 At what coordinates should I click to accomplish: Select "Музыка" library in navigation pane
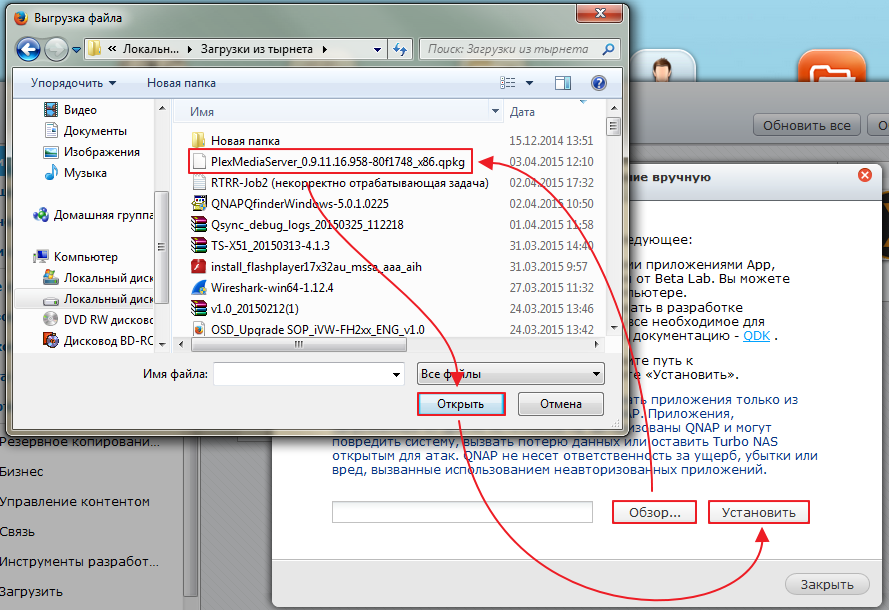[x=75, y=172]
